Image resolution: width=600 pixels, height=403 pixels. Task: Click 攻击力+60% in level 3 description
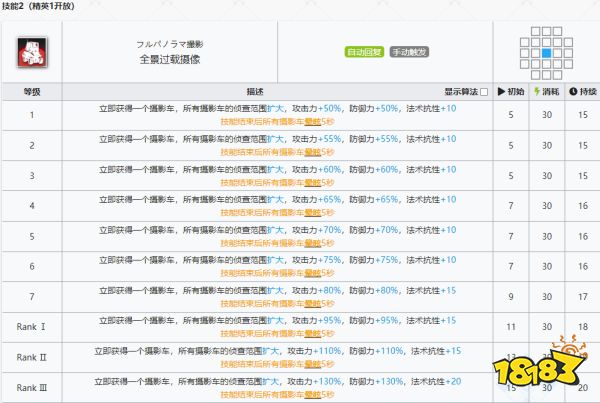coord(316,170)
